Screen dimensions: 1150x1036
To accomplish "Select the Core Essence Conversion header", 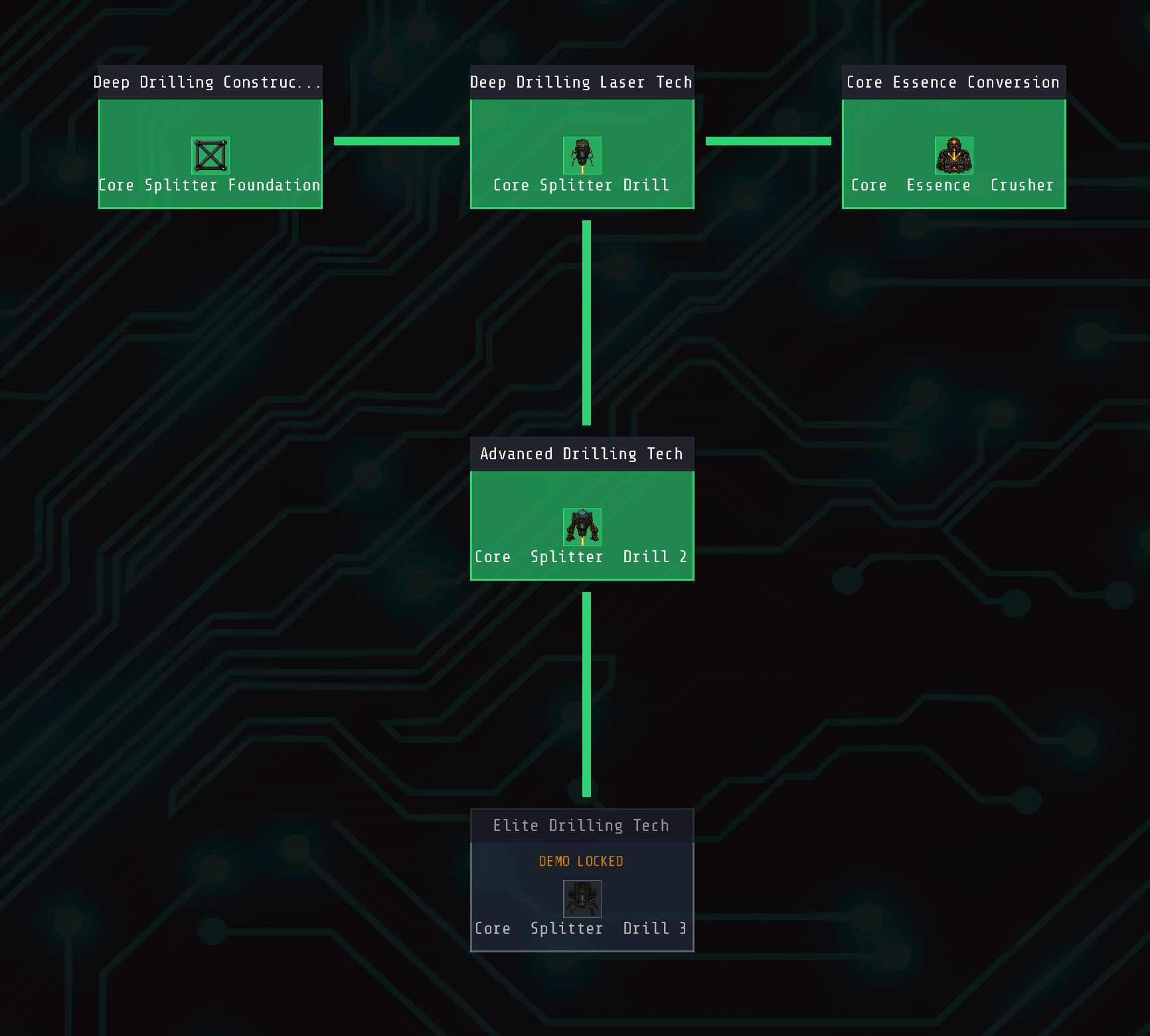I will click(x=954, y=82).
